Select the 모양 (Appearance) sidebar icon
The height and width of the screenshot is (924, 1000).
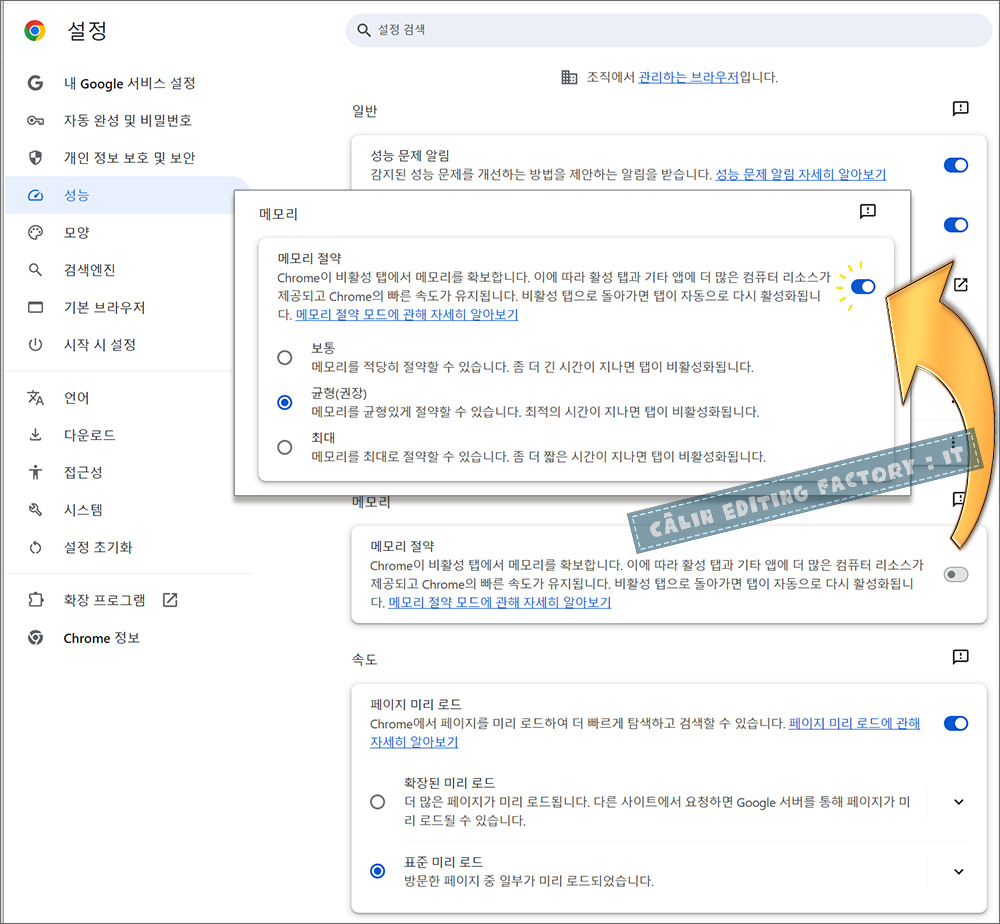tap(33, 231)
